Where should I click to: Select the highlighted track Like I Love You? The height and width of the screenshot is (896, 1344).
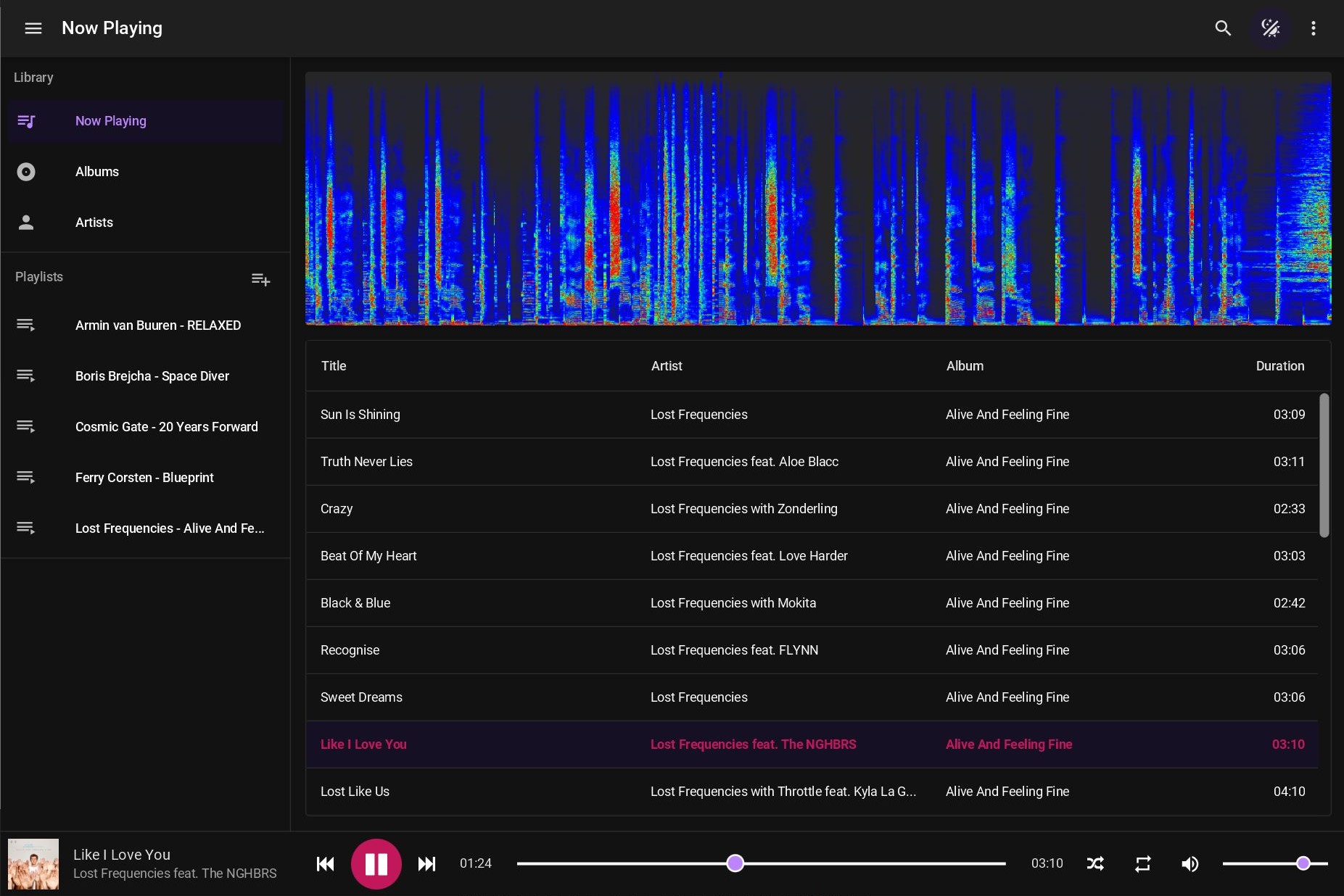click(812, 744)
